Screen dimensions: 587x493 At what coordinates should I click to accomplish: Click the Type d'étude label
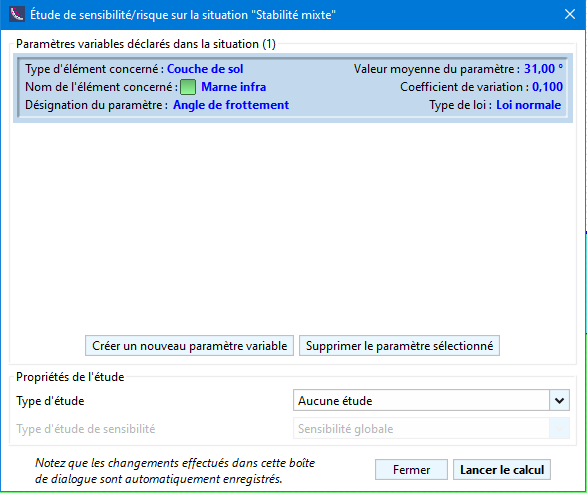point(50,401)
